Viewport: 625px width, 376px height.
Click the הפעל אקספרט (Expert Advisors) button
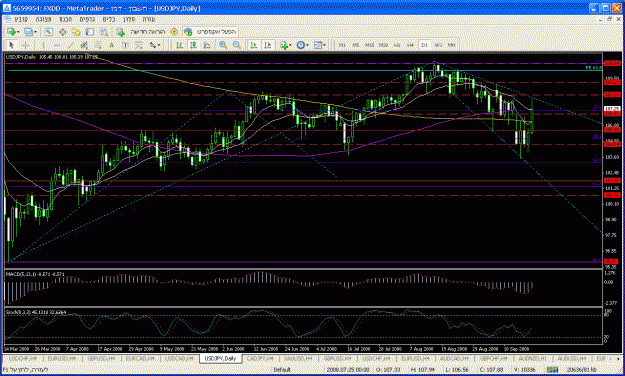click(211, 32)
